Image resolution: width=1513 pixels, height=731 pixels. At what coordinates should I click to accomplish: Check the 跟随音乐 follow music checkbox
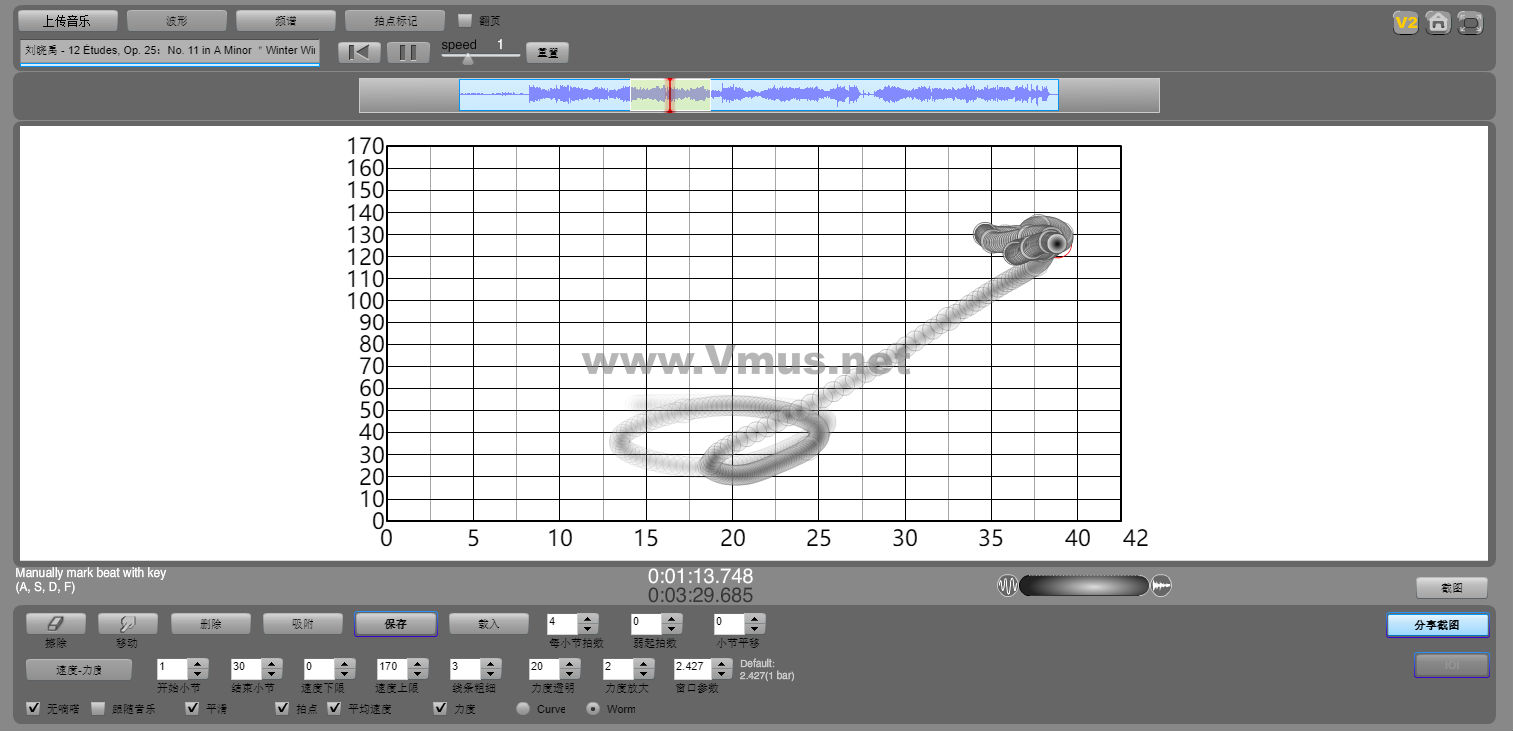[98, 709]
